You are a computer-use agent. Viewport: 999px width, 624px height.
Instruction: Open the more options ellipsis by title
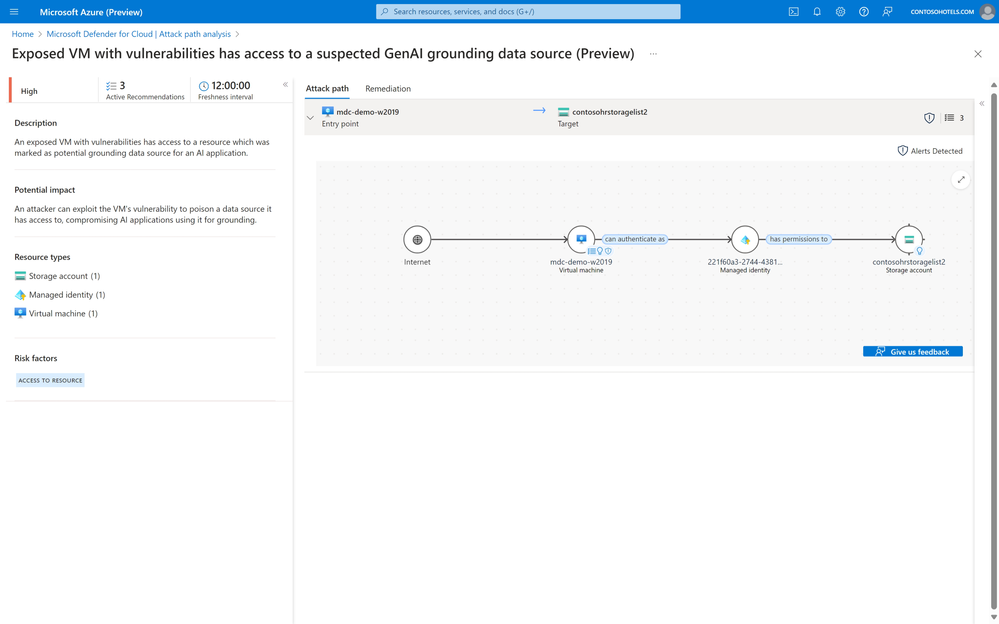coord(653,54)
